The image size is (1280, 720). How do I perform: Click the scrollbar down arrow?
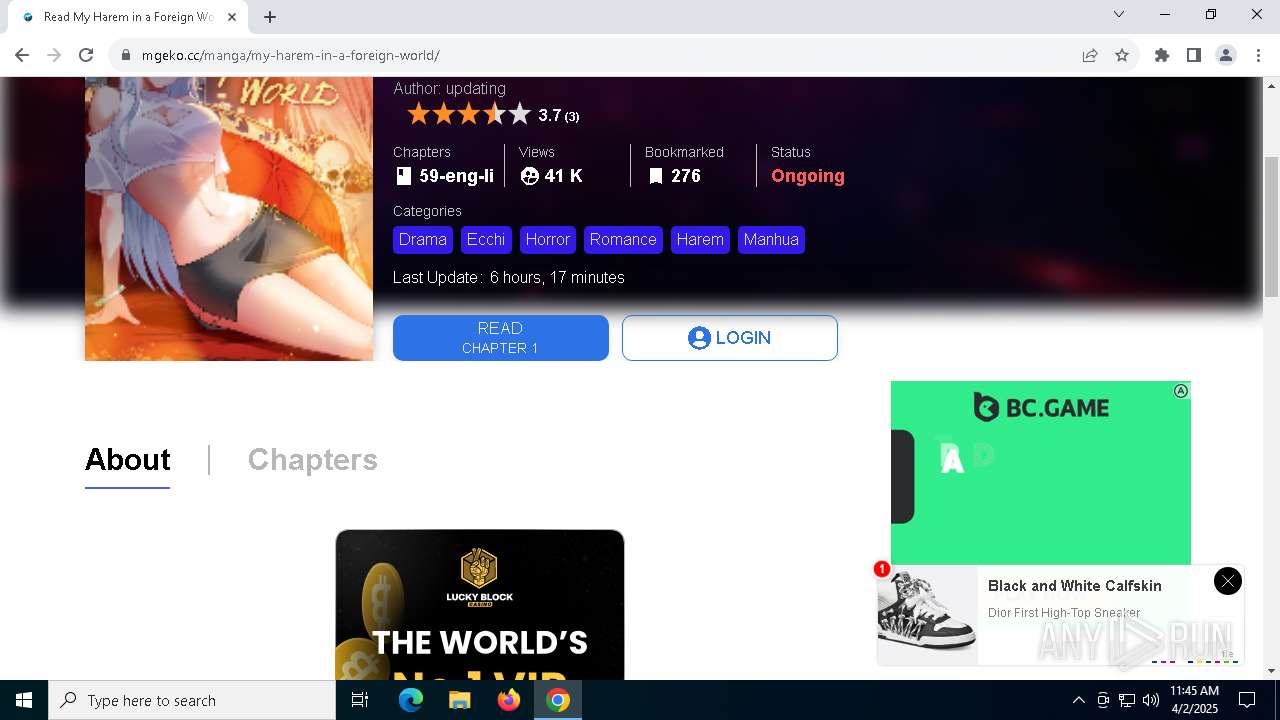tap(1271, 671)
